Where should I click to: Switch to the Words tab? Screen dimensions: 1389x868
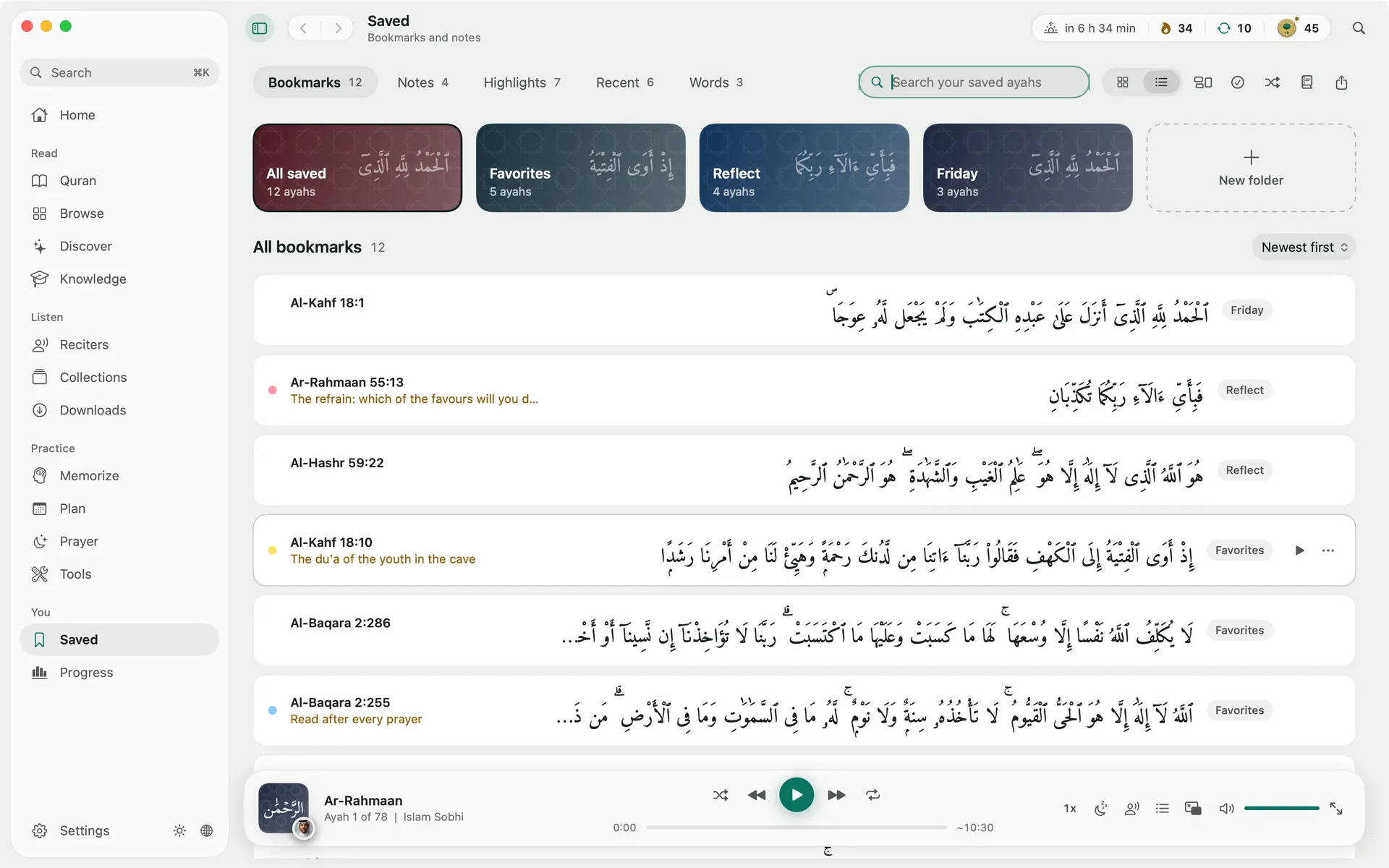(x=716, y=82)
